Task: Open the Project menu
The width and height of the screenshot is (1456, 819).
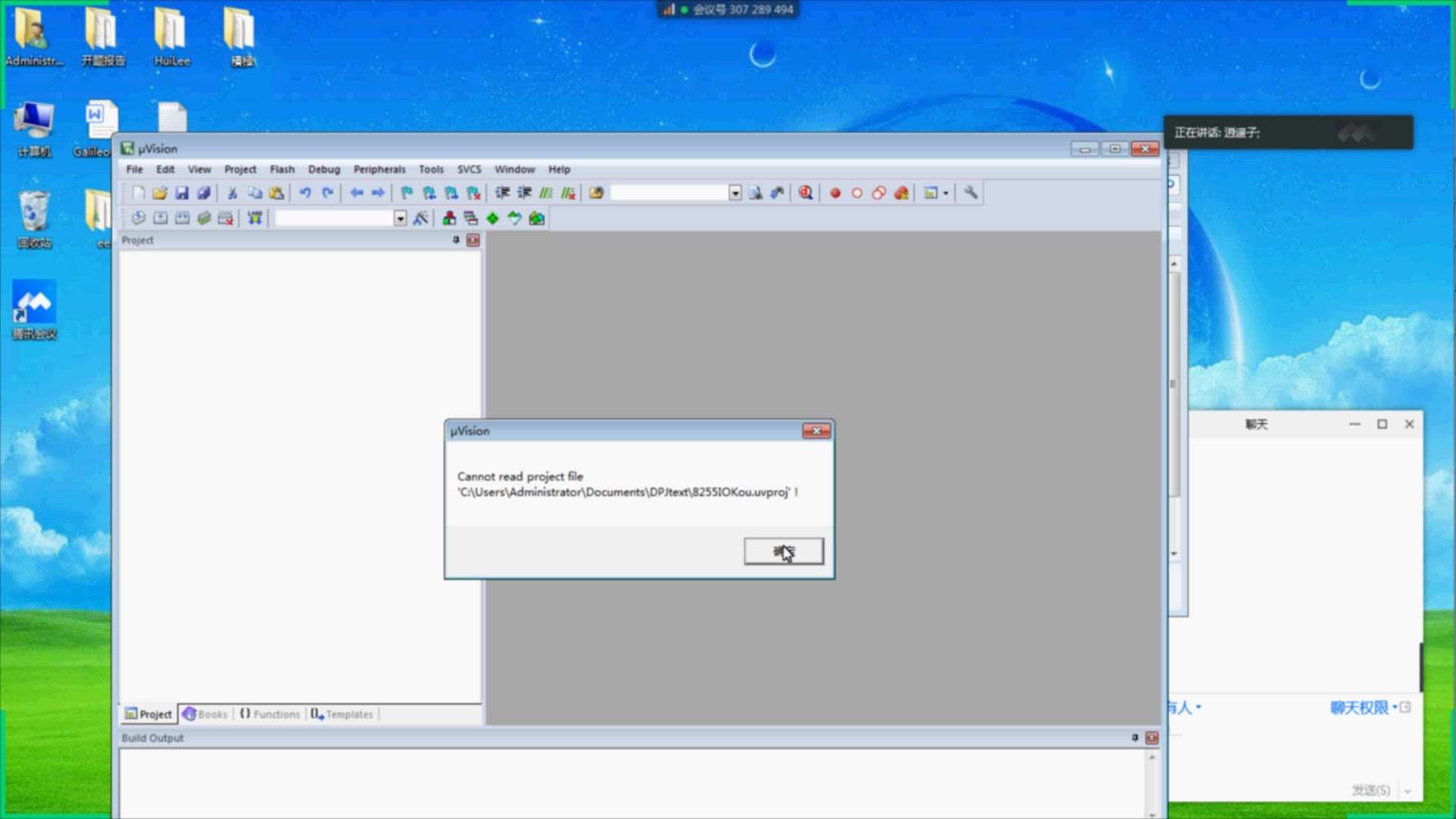Action: pyautogui.click(x=240, y=169)
